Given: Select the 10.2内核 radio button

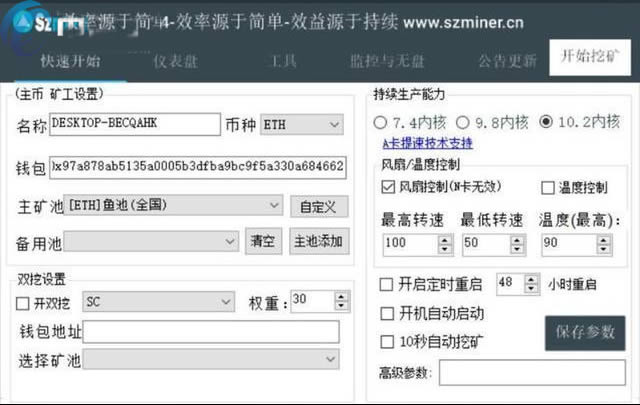Looking at the screenshot, I should click(x=546, y=121).
